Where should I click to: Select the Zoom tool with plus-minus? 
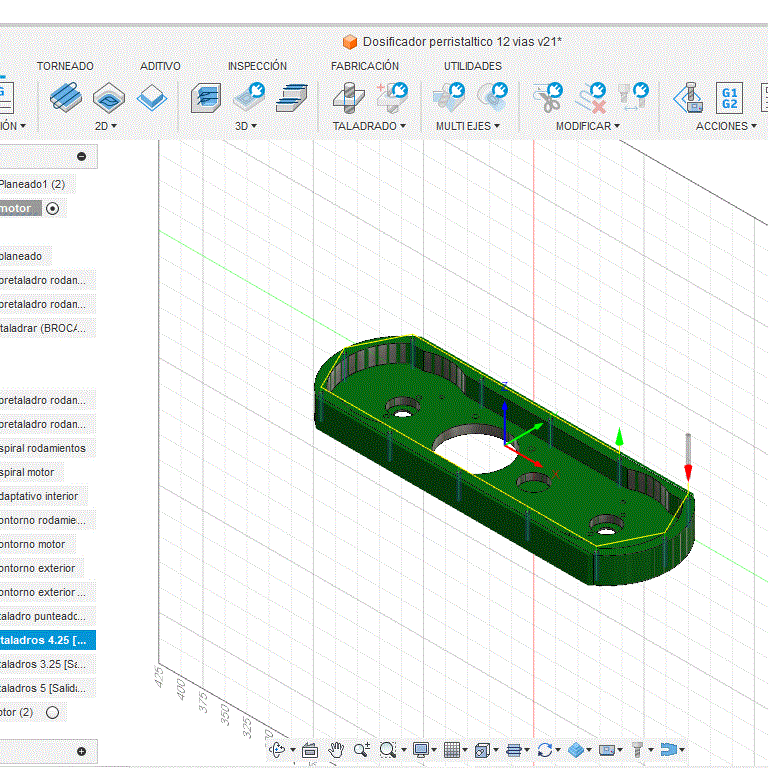click(x=362, y=749)
